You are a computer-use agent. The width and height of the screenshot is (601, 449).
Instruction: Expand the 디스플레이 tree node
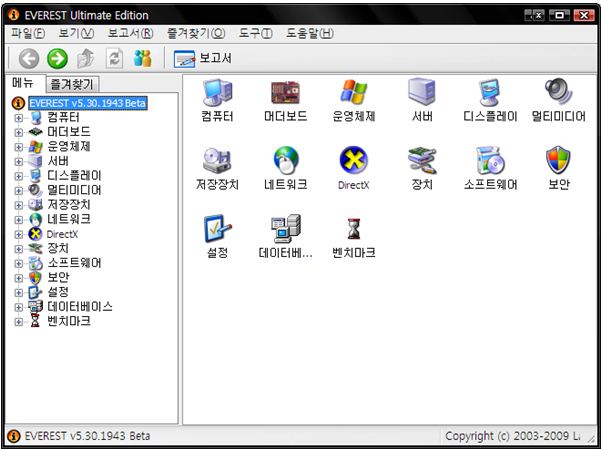pyautogui.click(x=18, y=176)
